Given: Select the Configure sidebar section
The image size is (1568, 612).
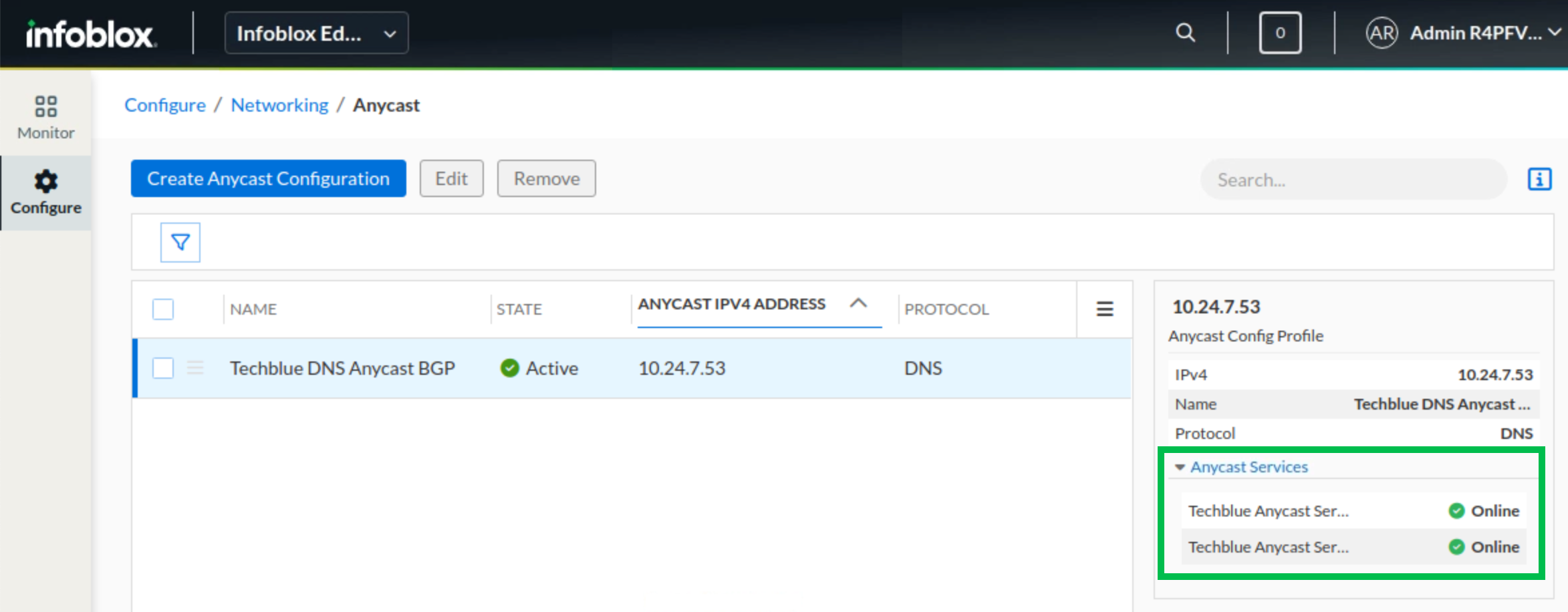Looking at the screenshot, I should click(x=45, y=192).
